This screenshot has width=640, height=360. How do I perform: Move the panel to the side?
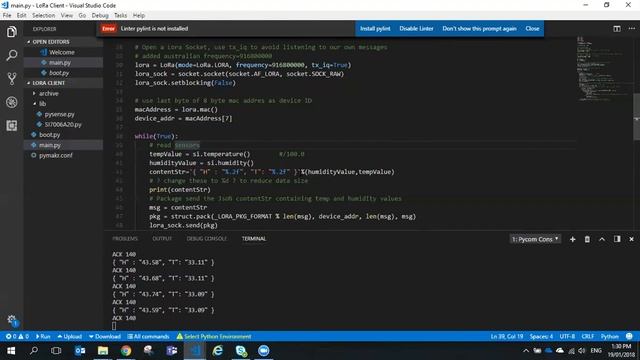click(x=617, y=239)
